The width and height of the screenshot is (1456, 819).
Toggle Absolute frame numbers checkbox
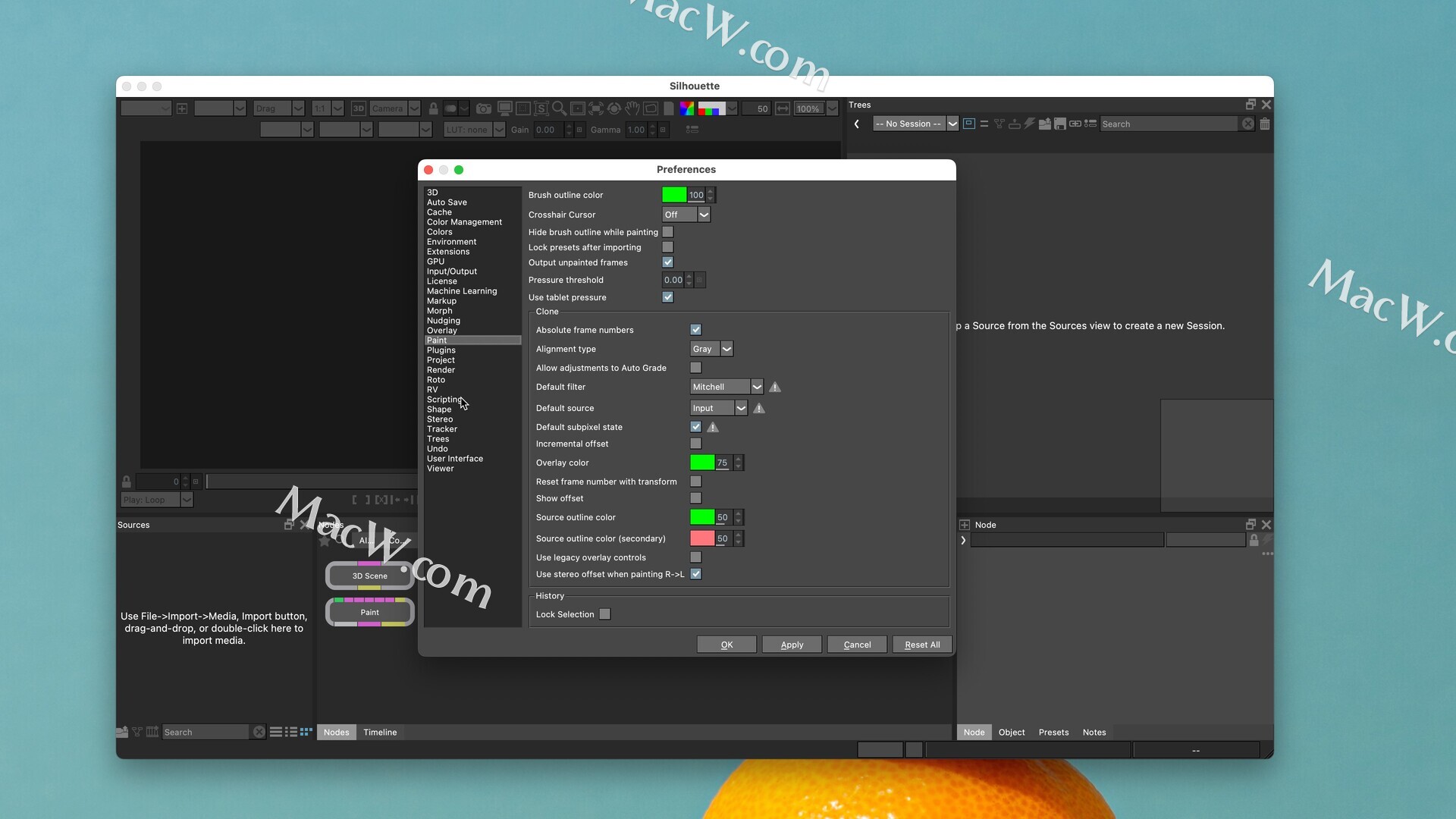tap(696, 330)
